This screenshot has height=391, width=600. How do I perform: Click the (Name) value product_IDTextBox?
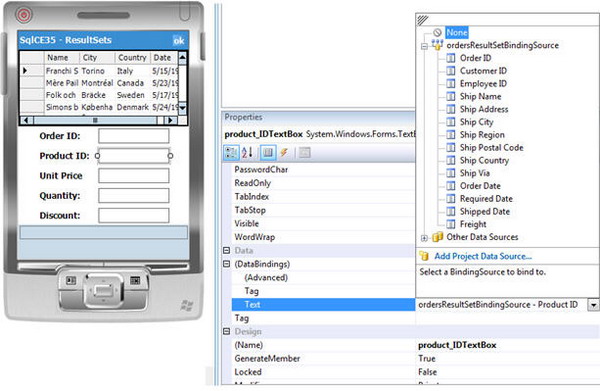point(457,345)
